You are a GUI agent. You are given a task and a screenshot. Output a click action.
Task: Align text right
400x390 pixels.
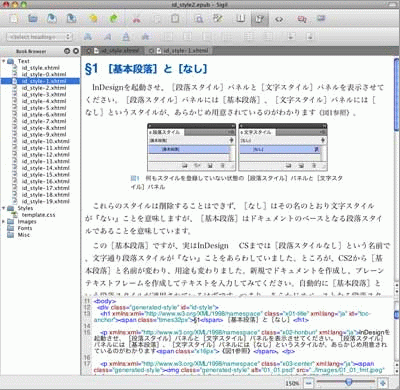(x=207, y=37)
